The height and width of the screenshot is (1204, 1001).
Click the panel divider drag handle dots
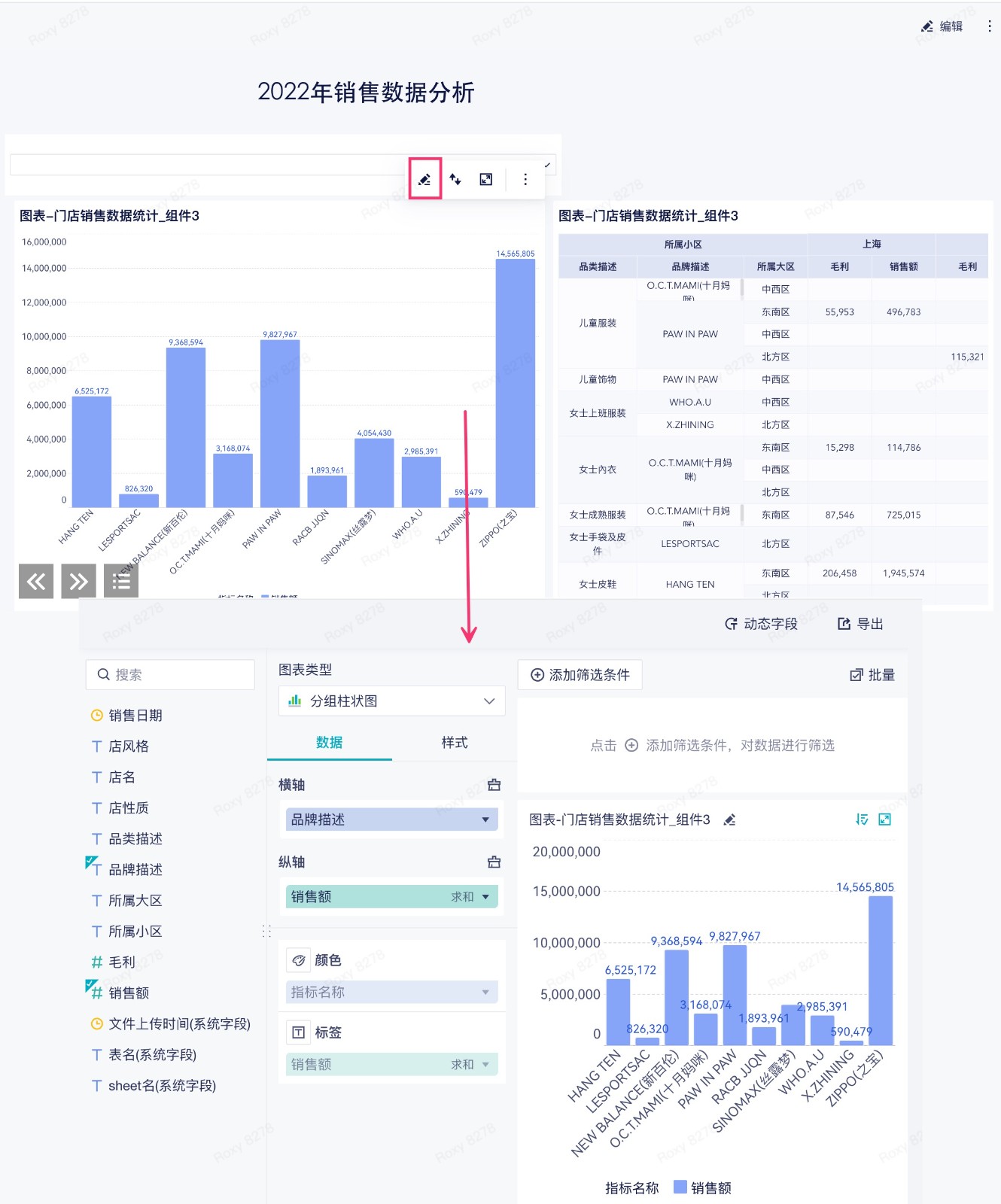[x=266, y=932]
